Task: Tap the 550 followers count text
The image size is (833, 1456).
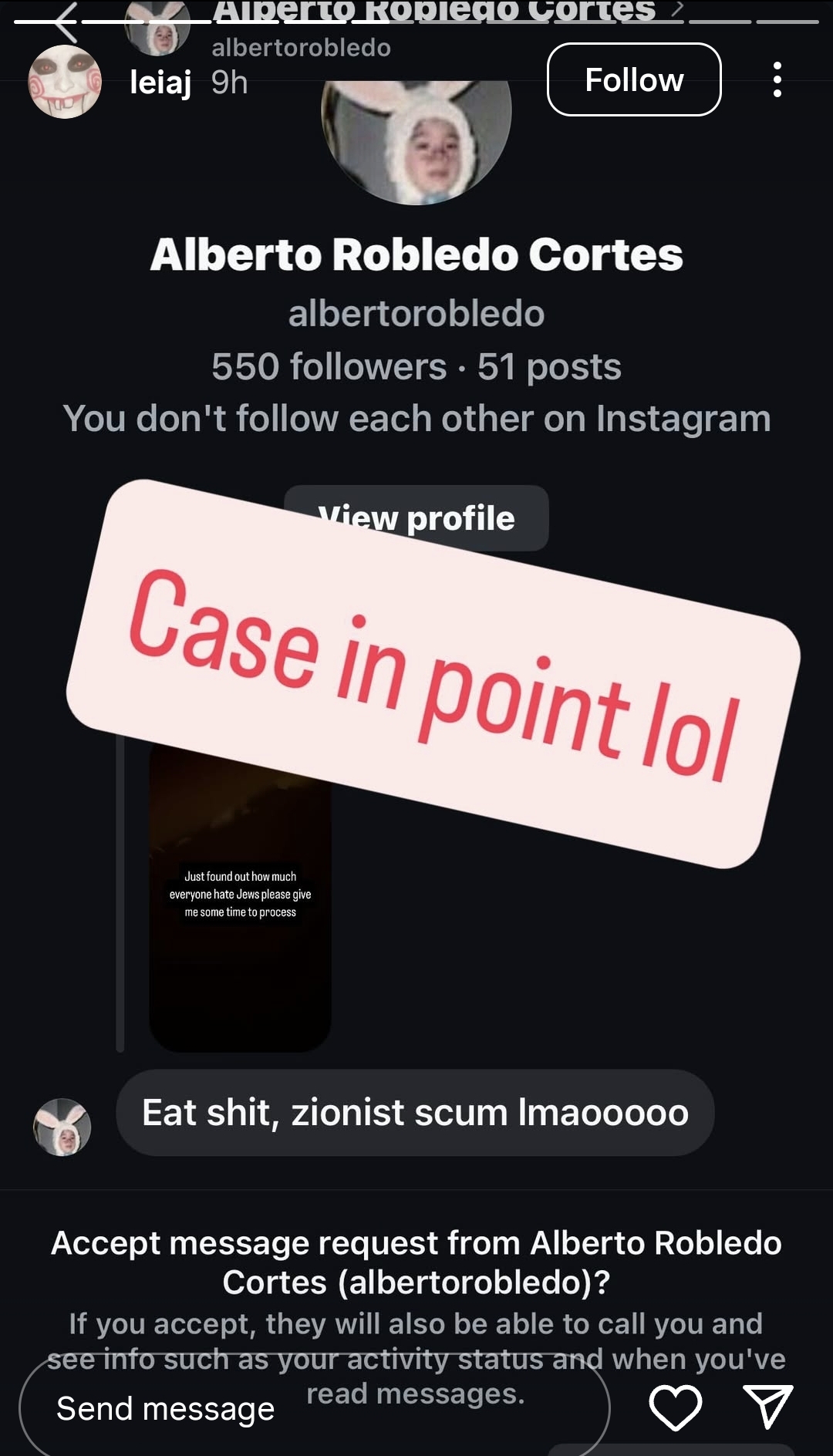Action: (x=329, y=366)
